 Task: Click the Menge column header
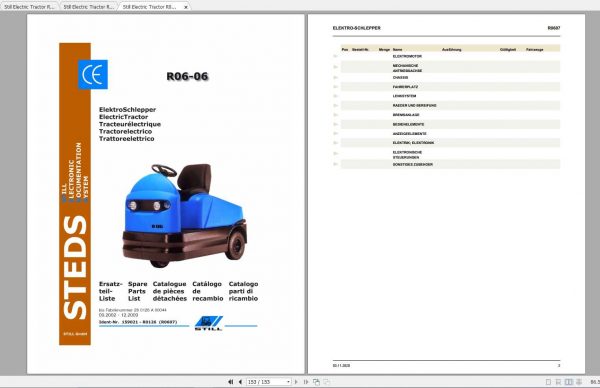point(384,49)
